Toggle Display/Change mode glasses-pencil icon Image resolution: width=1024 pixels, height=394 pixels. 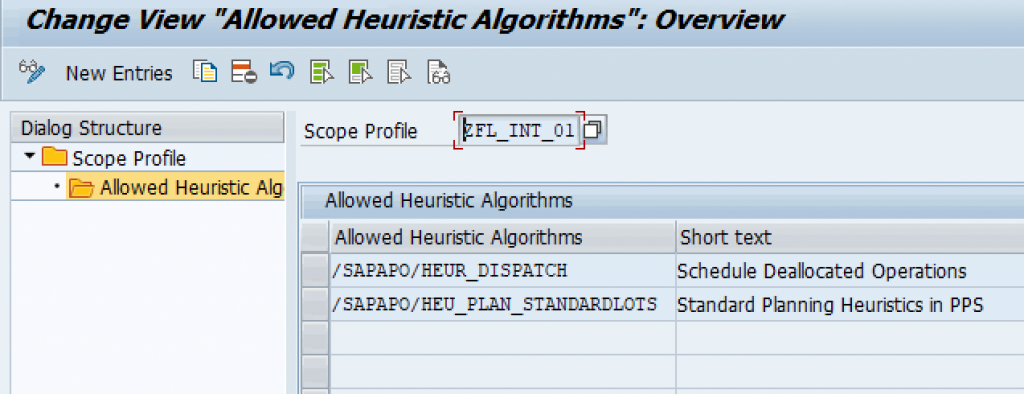click(x=31, y=73)
